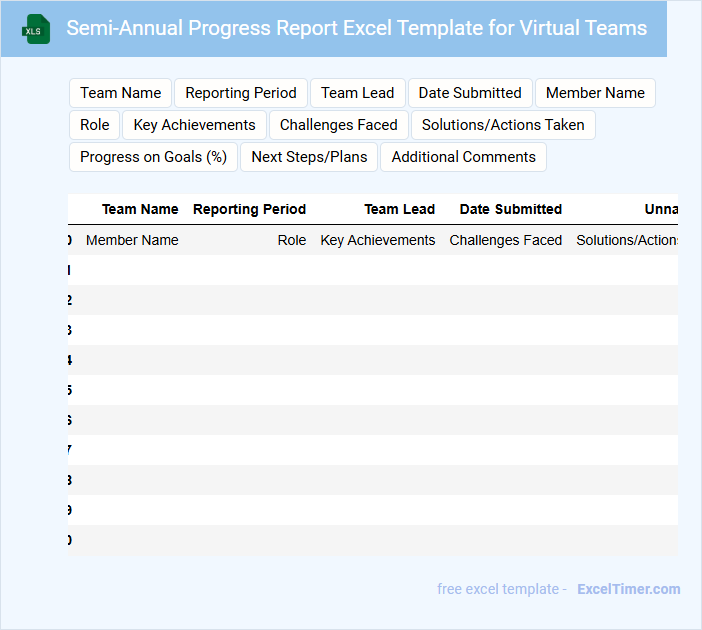Select the Reporting Period tag button

(x=241, y=93)
